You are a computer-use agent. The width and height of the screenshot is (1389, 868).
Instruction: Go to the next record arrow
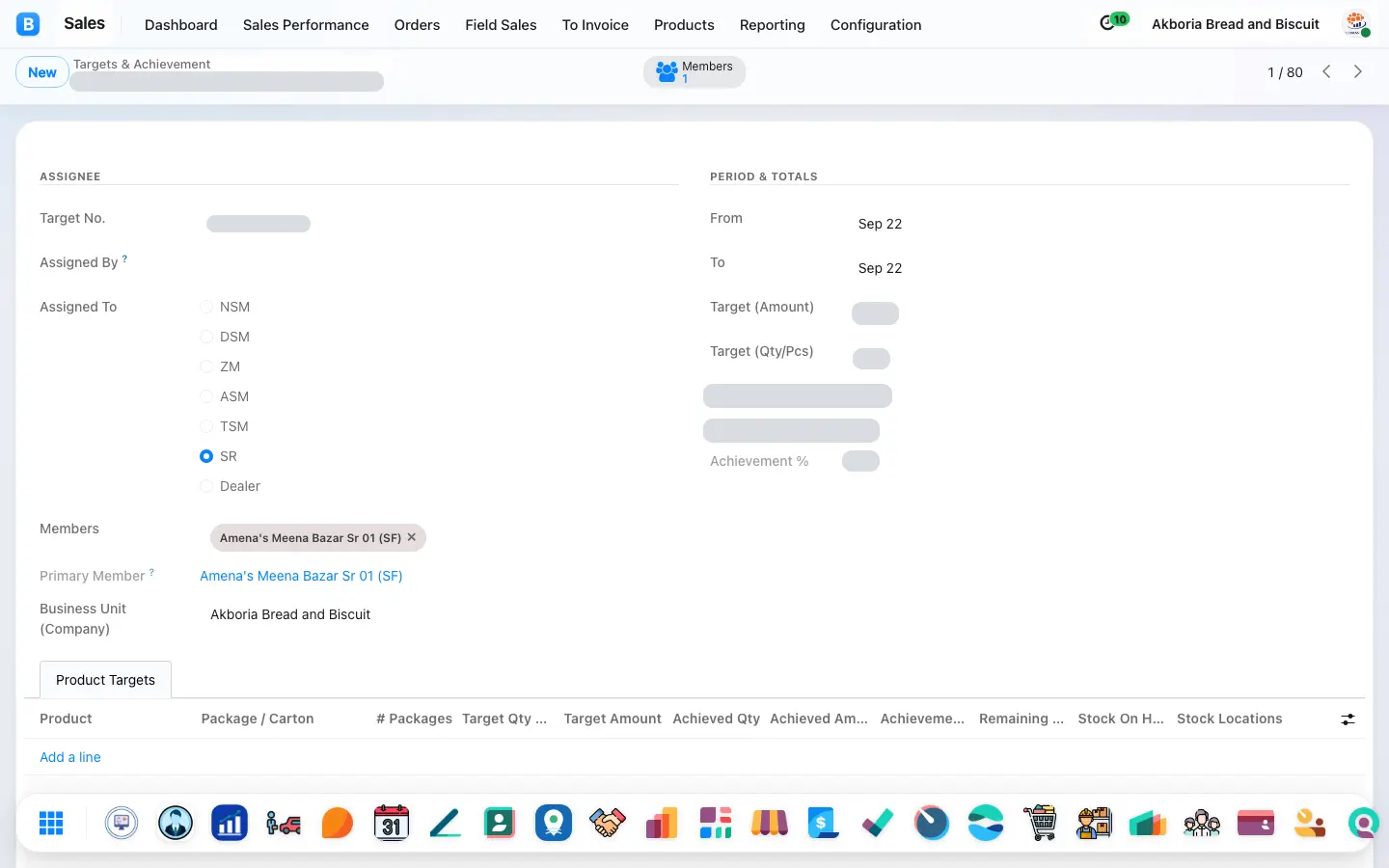1358,71
